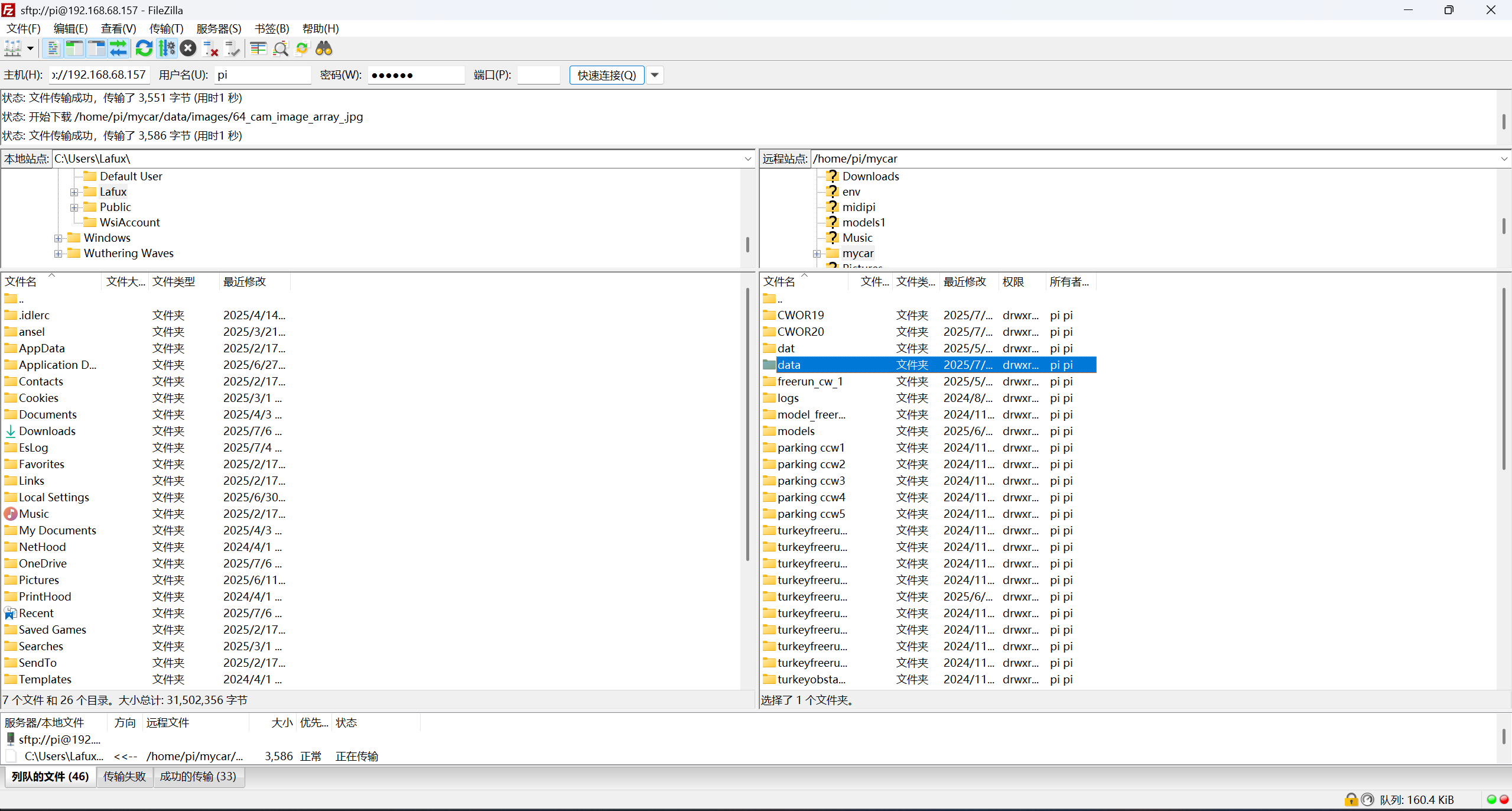Expand the Lafux tree node

click(74, 192)
